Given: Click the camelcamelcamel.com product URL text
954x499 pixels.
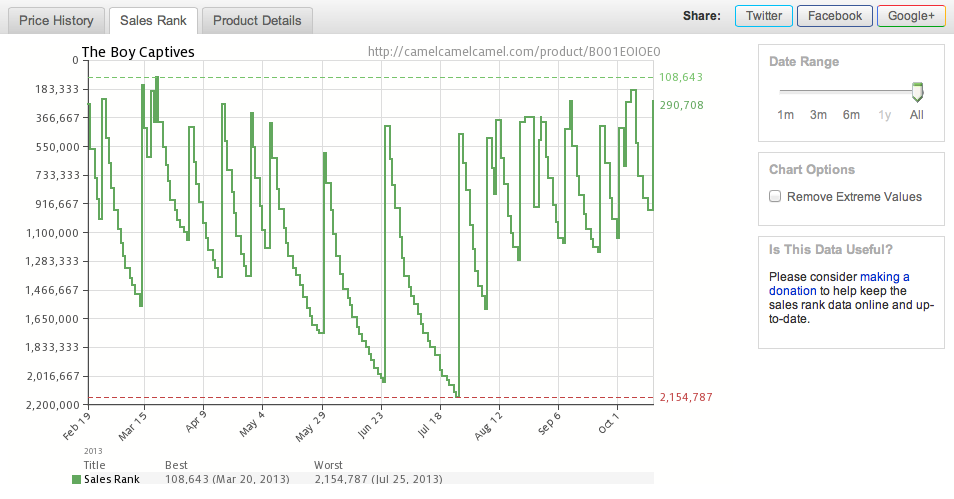Looking at the screenshot, I should [x=514, y=52].
